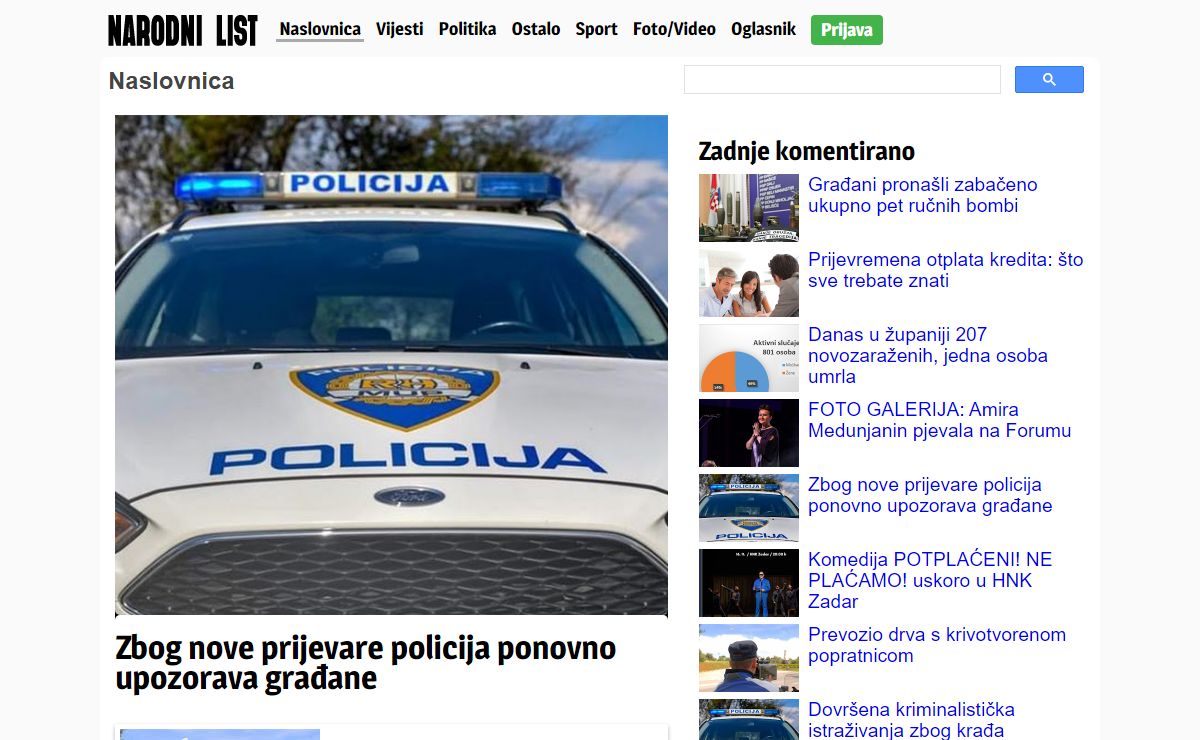
Task: Open the Ostalo menu
Action: 536,29
